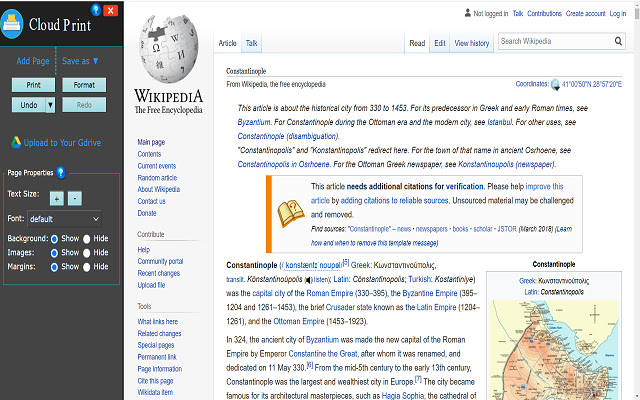Click the coordinates globe icon
This screenshot has height=400, width=640.
tap(555, 84)
